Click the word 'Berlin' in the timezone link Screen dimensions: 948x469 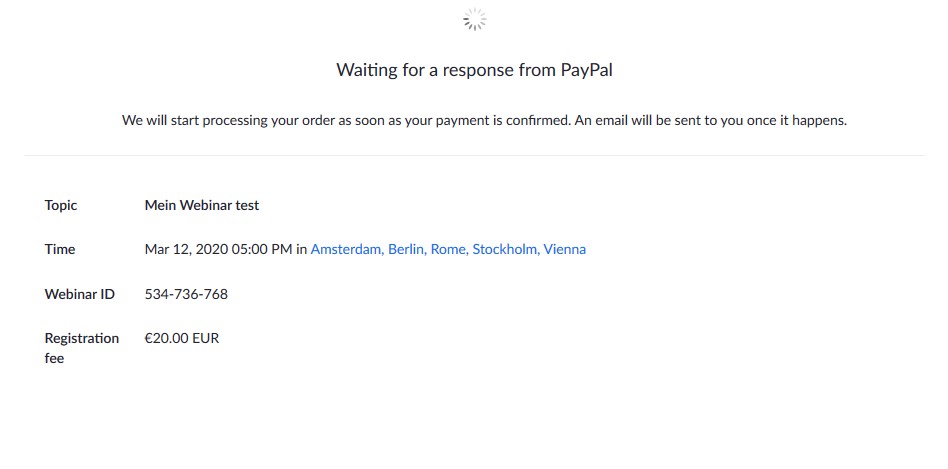407,249
